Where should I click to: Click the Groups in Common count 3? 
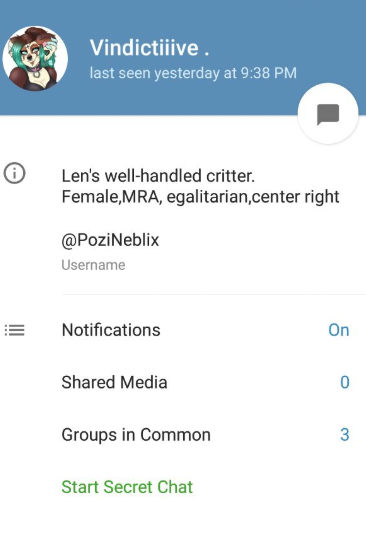345,435
